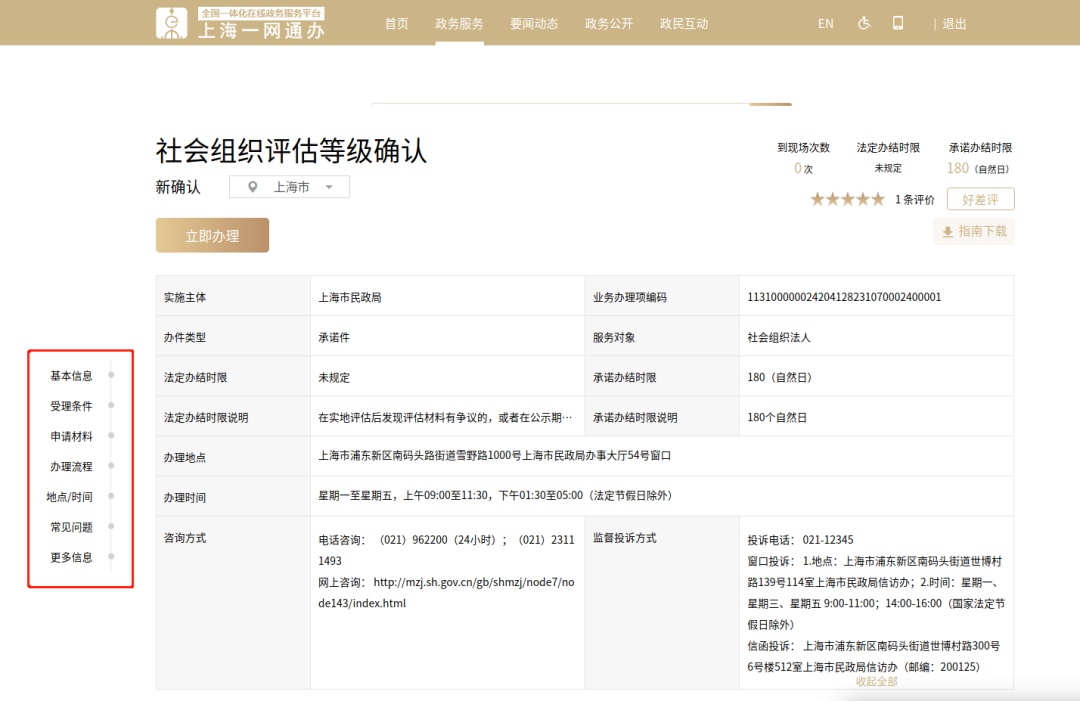Click the 上海一网通办 logo icon
Viewport: 1080px width, 701px height.
172,23
